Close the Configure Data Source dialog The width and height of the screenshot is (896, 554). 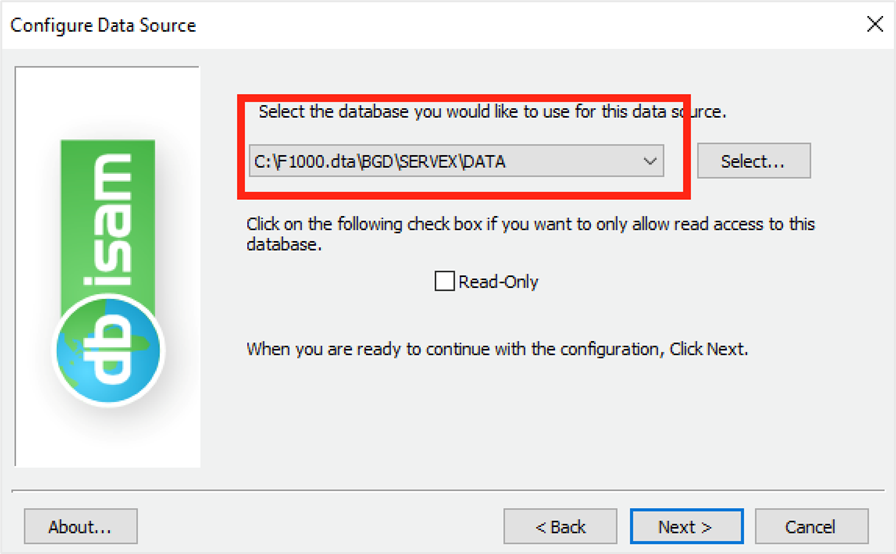874,25
